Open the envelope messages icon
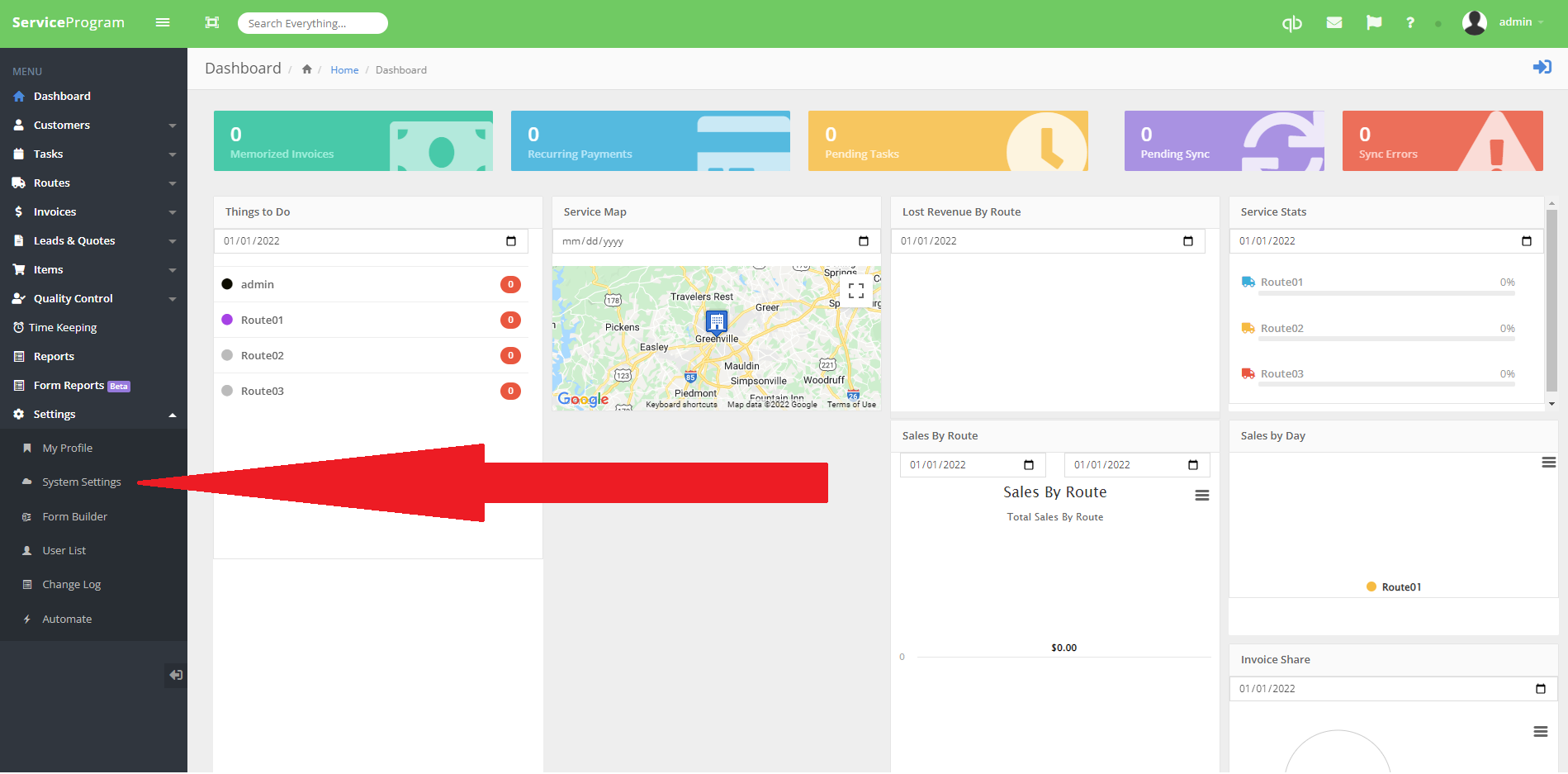The image size is (1568, 774). (x=1334, y=23)
